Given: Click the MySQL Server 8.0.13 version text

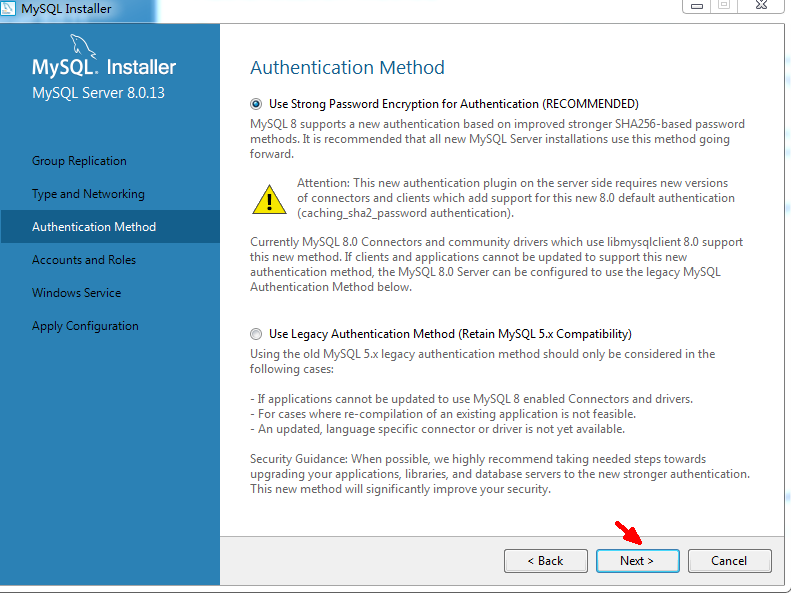Looking at the screenshot, I should (98, 93).
